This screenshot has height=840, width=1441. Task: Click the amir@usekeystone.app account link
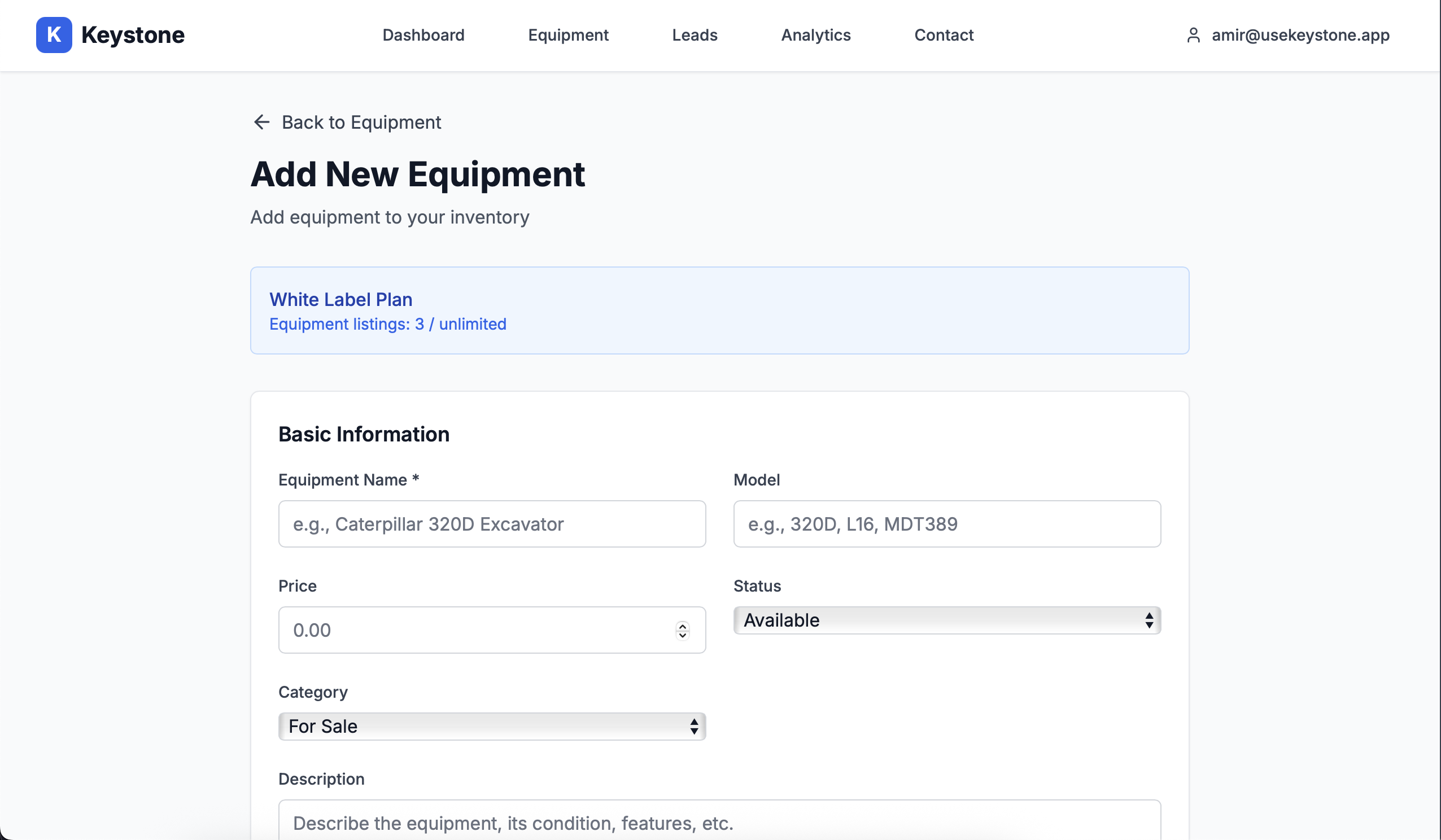(1300, 35)
